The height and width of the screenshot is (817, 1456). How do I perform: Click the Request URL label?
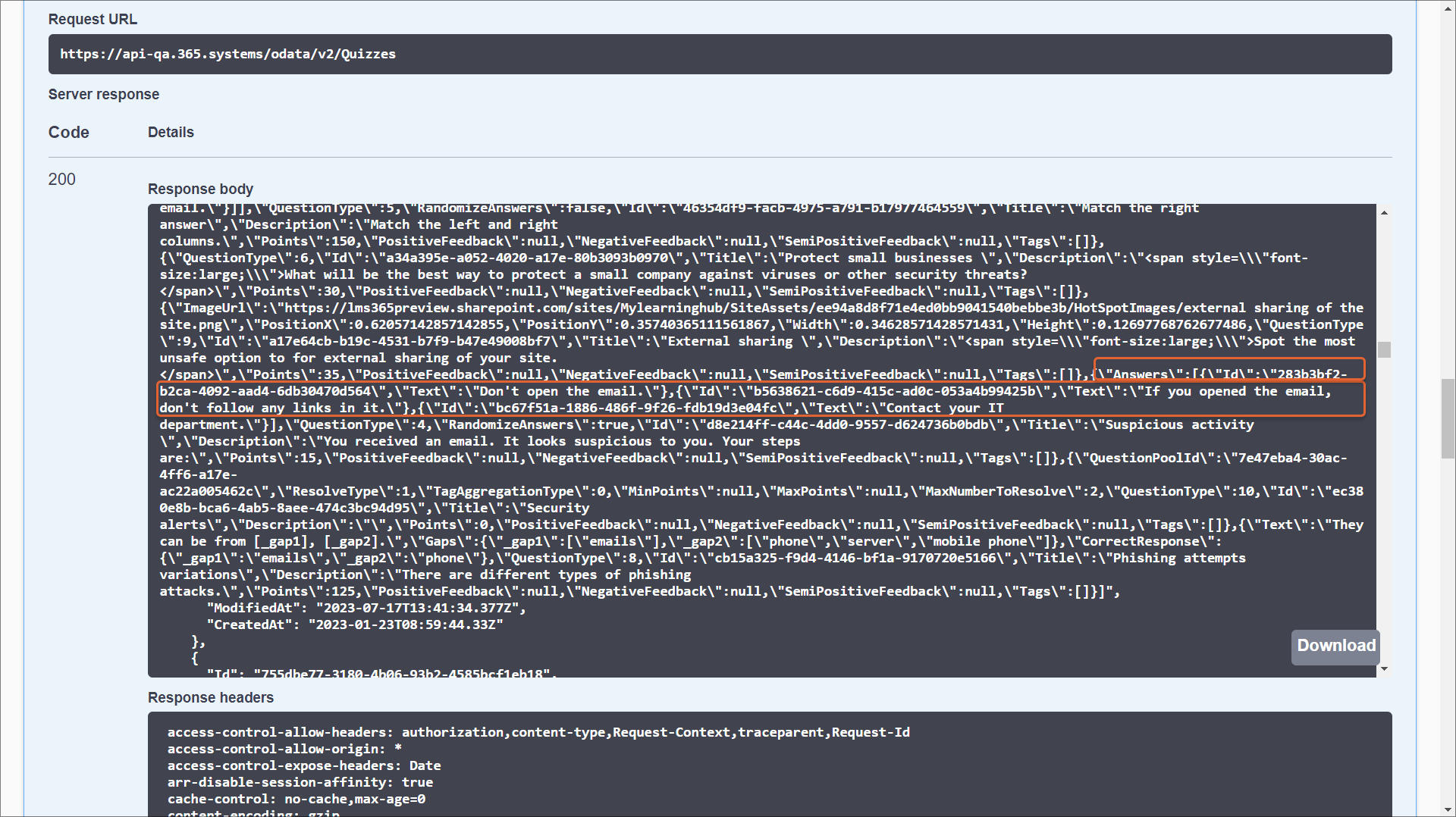93,19
